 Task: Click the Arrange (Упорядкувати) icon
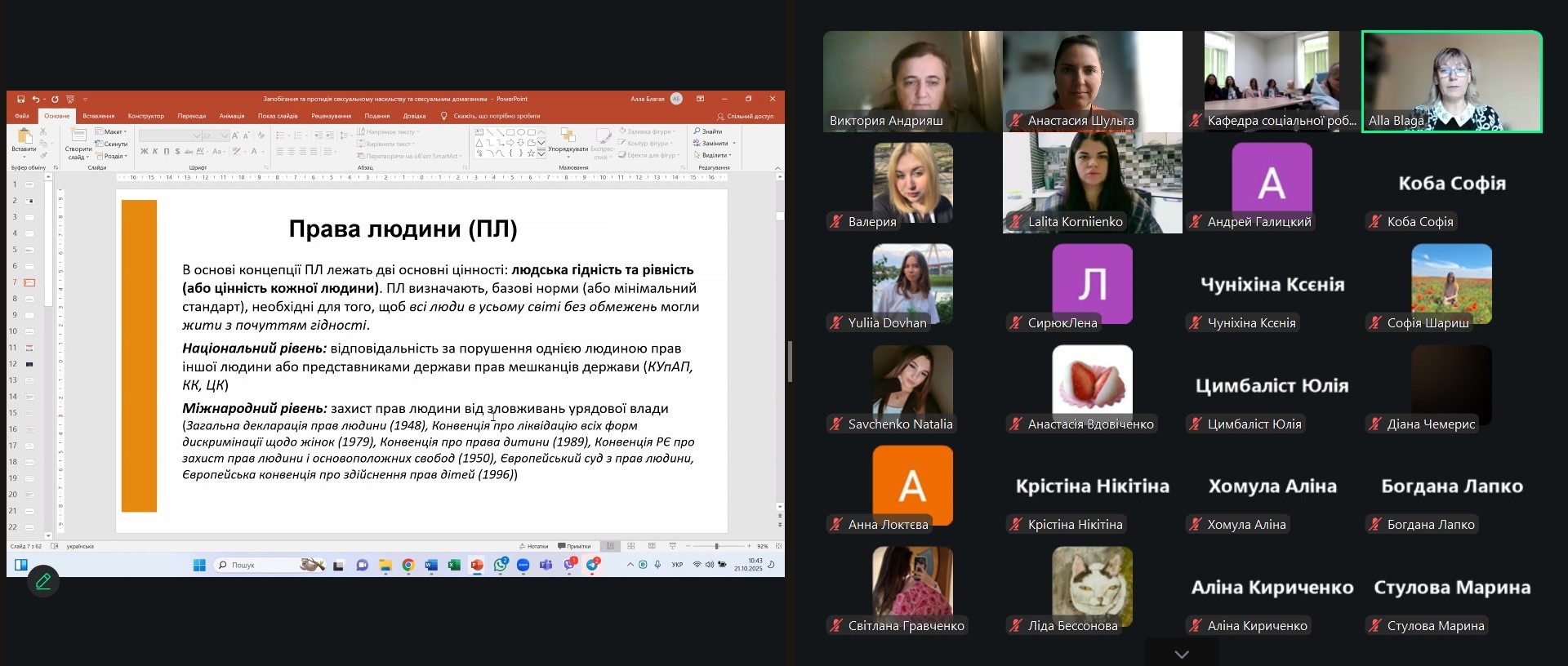point(568,140)
